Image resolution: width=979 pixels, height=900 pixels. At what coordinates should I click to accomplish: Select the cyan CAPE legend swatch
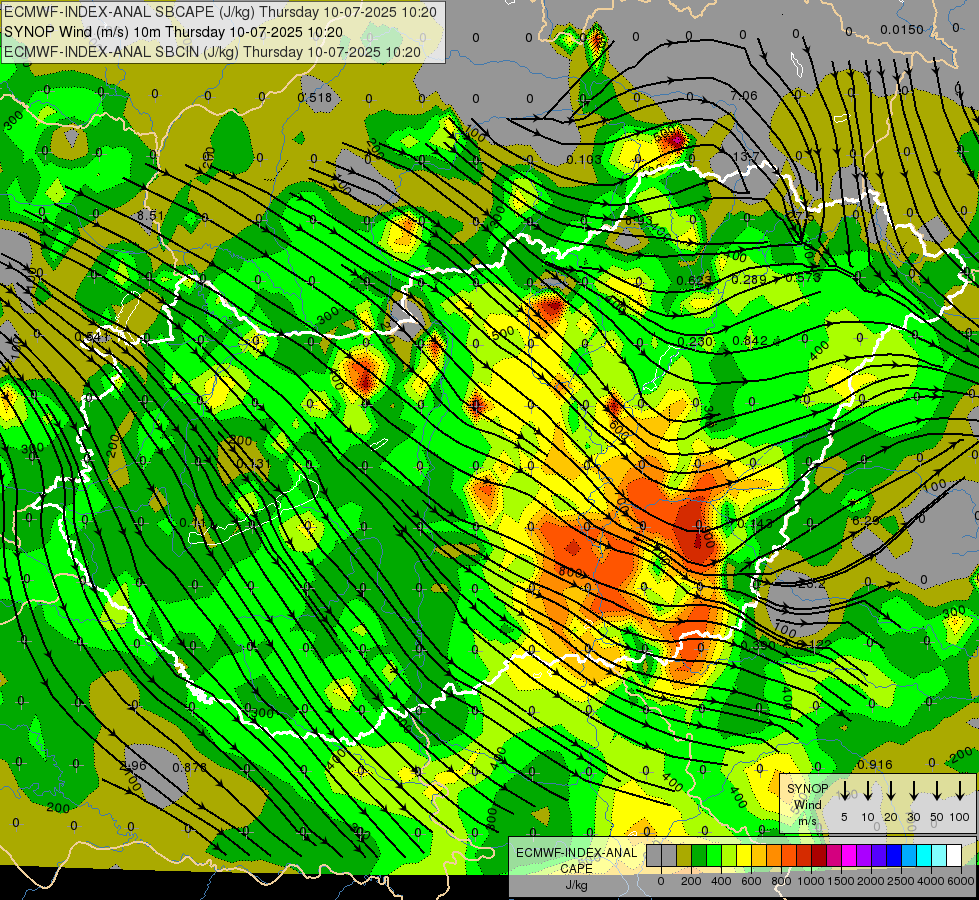pos(924,855)
